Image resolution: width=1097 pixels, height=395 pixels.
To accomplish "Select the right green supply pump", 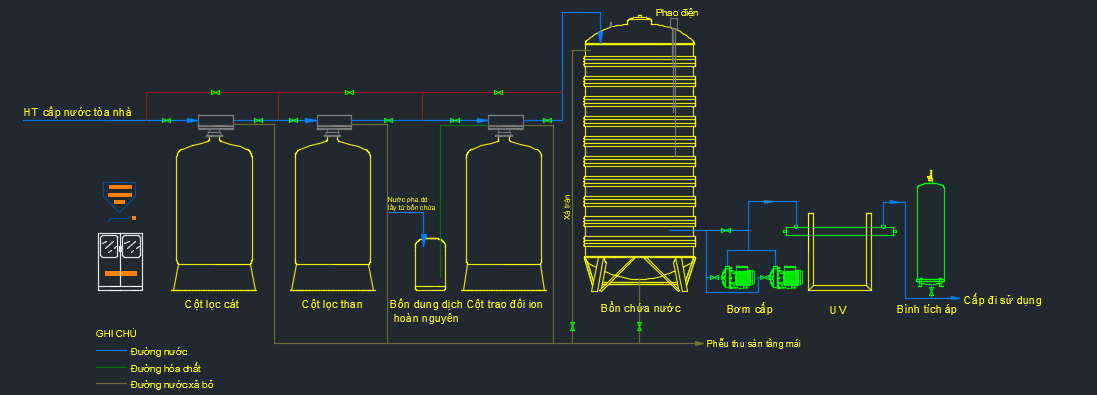I will point(785,277).
